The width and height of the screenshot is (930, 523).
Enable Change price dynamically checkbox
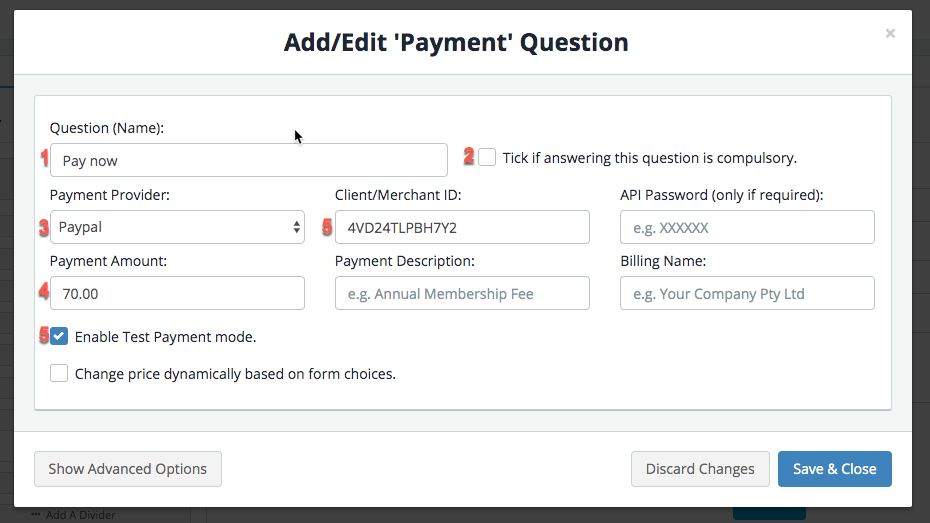tap(60, 374)
